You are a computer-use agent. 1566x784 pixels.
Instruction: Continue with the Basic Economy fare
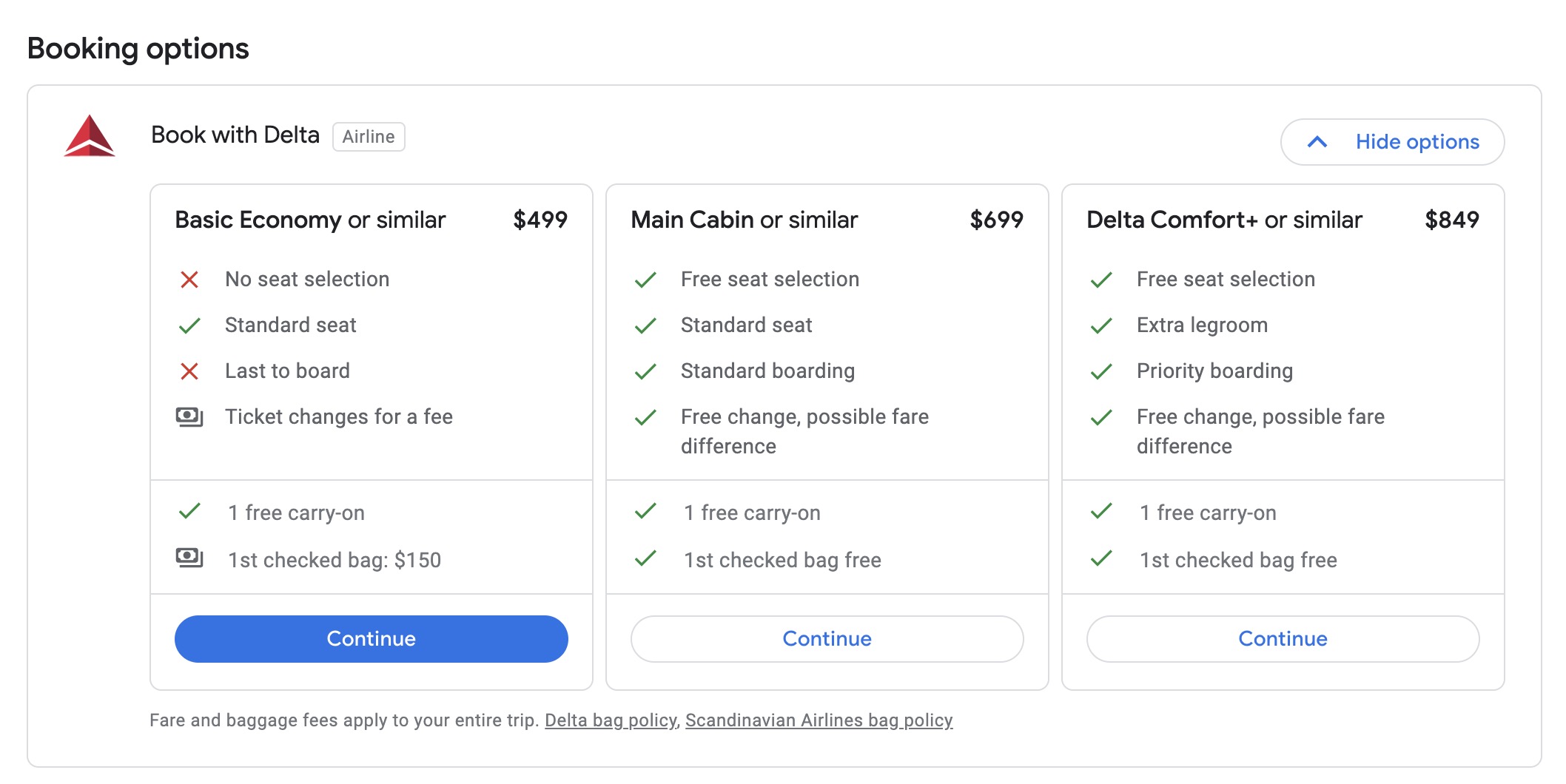click(371, 638)
